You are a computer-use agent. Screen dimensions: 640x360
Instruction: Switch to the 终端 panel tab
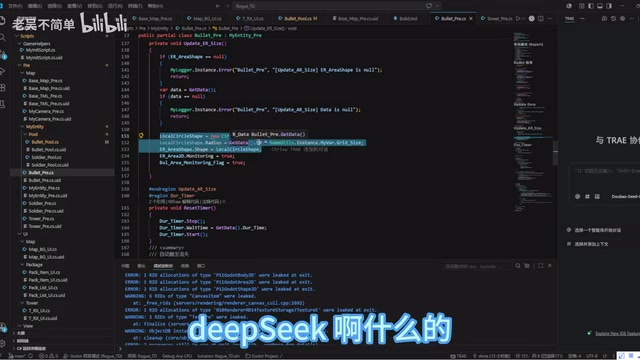[184, 266]
